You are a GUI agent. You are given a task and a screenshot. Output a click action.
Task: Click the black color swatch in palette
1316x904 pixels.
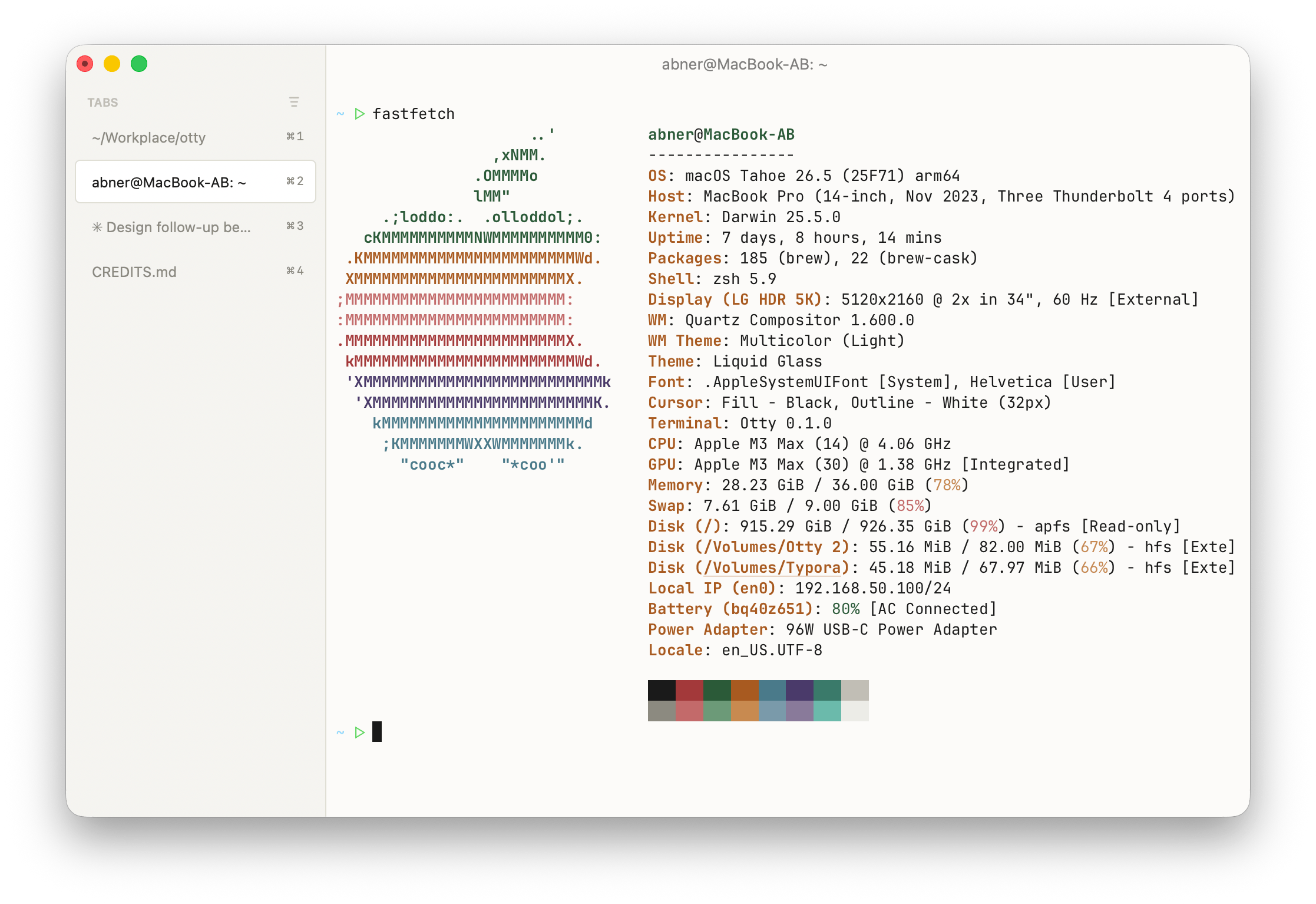662,690
